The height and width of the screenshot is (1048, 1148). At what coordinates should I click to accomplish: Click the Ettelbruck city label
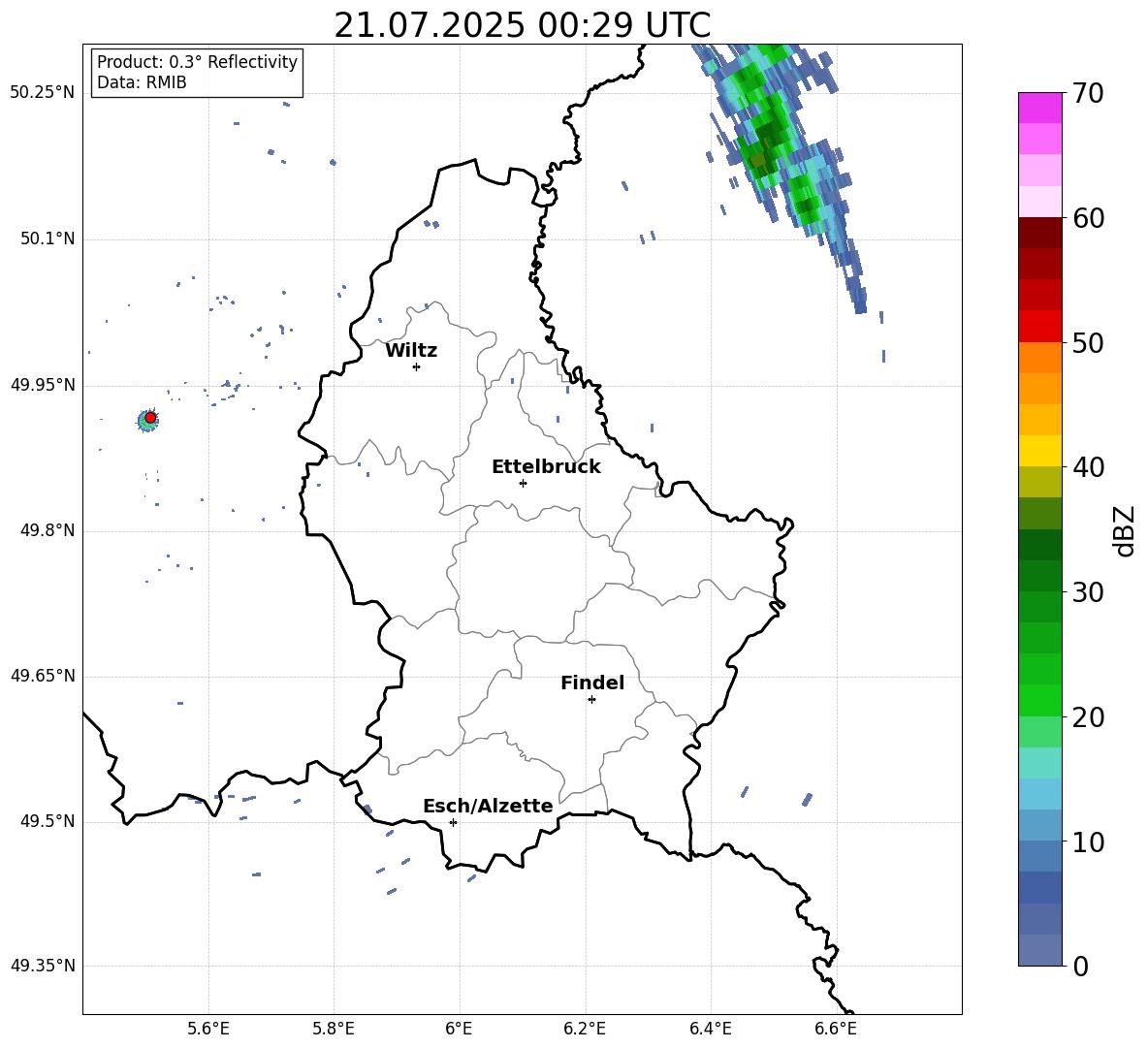pos(546,467)
